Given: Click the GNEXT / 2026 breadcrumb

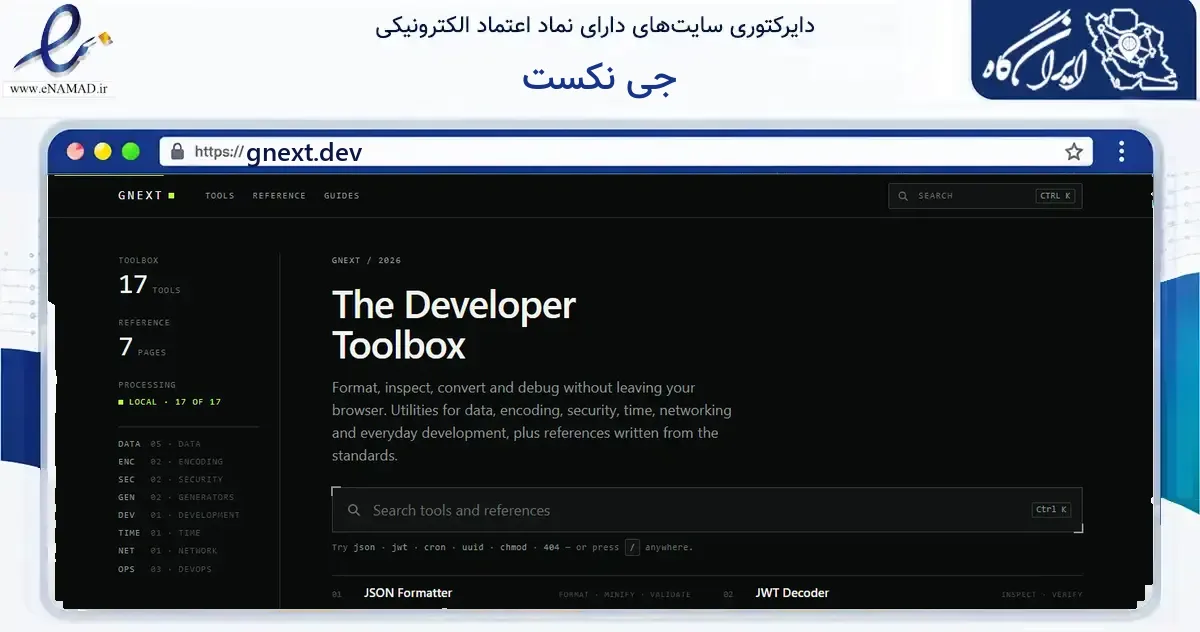Looking at the screenshot, I should [366, 260].
